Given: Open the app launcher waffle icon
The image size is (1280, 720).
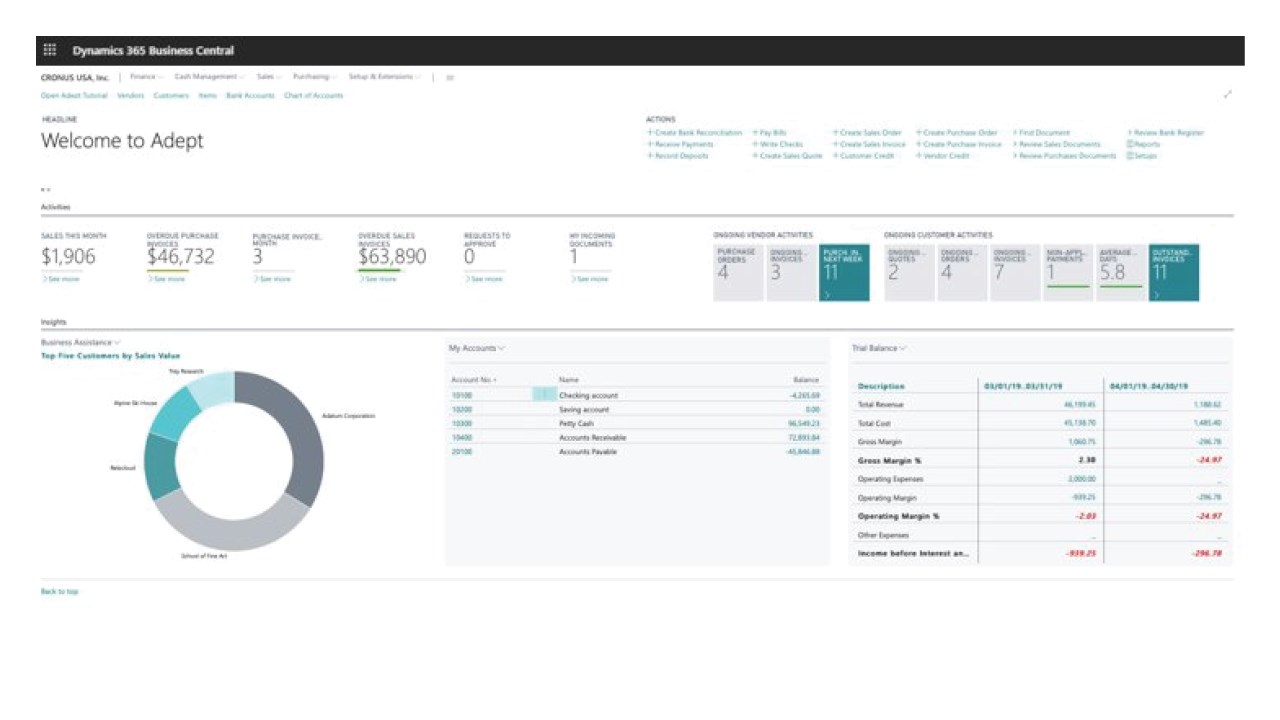Looking at the screenshot, I should pyautogui.click(x=50, y=50).
